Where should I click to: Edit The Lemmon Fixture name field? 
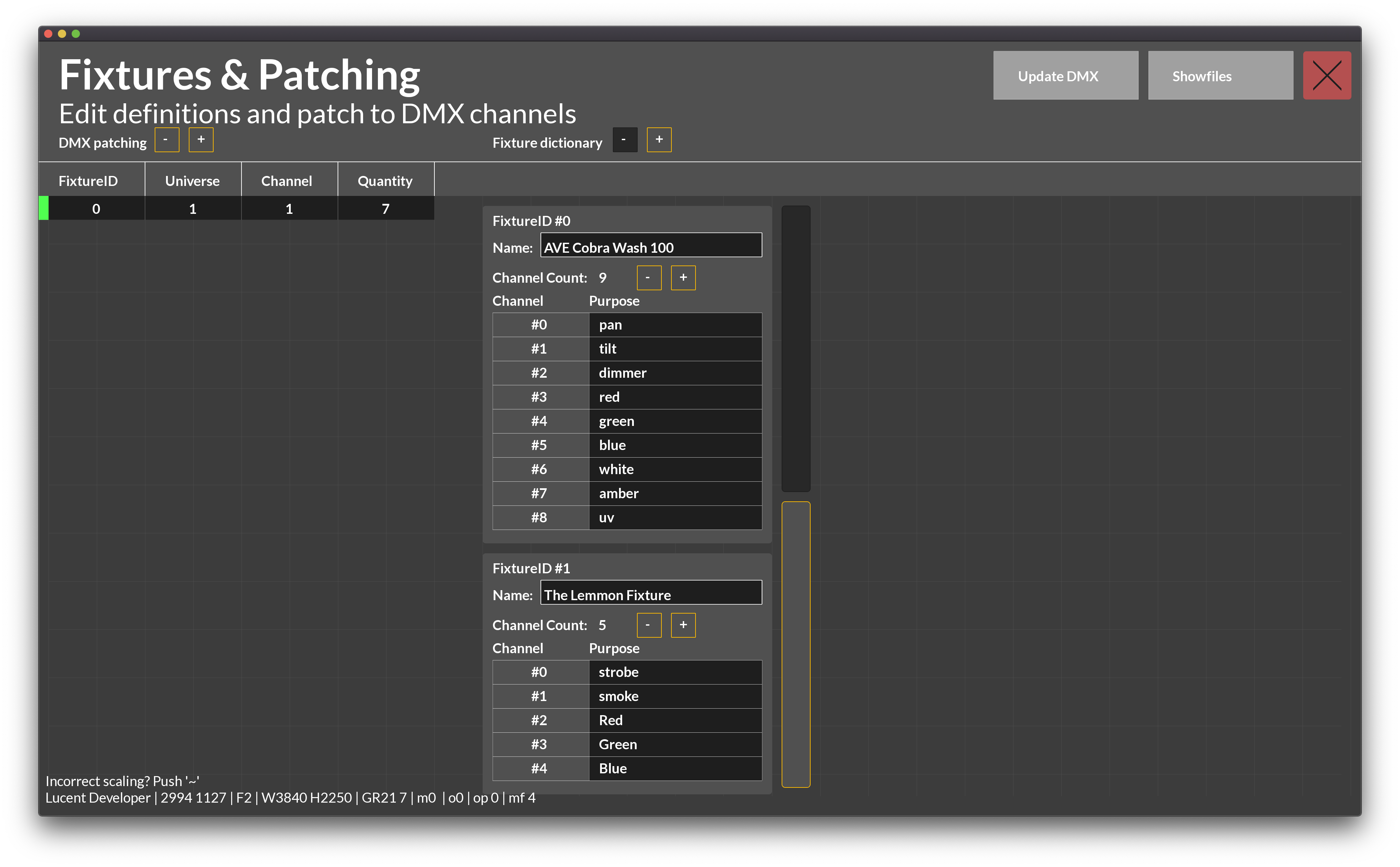(650, 594)
